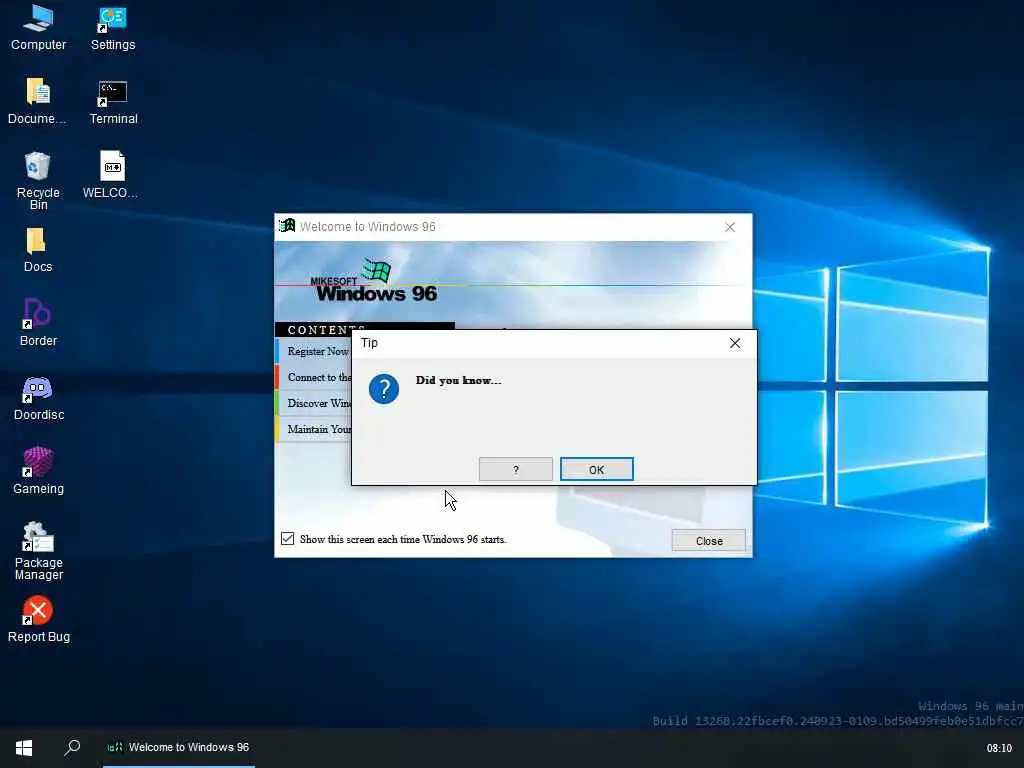Image resolution: width=1024 pixels, height=768 pixels.
Task: Click the Welcome window's title bar flag icon
Action: [287, 226]
